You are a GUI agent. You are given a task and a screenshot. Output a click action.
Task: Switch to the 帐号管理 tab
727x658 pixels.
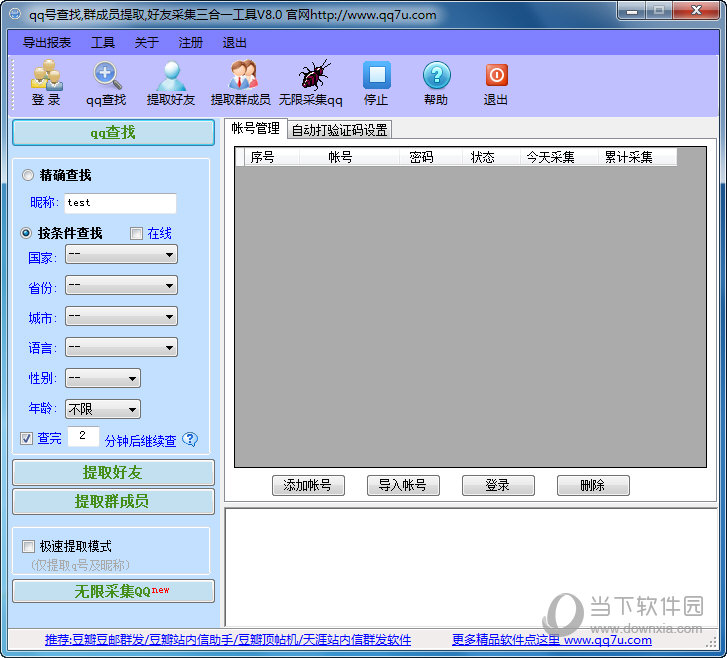click(255, 128)
